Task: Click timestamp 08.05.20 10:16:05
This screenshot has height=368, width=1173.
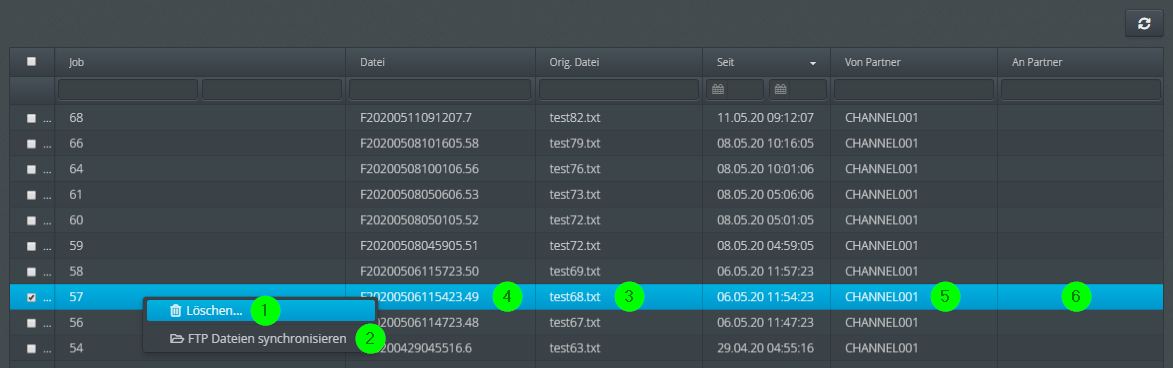Action: coord(765,144)
